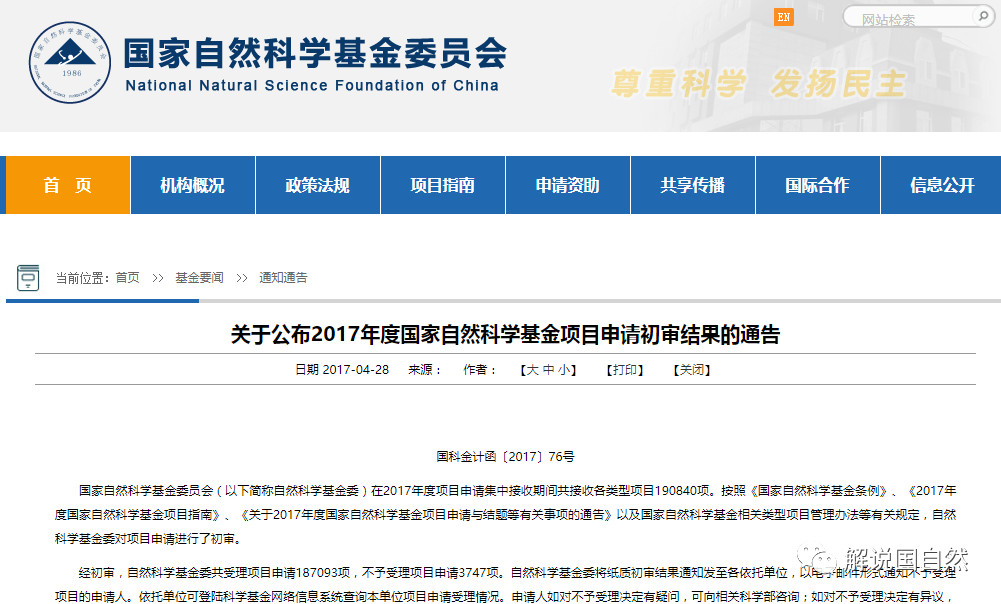Select 政策法规 in the navigation bar
The image size is (1001, 604).
tap(318, 185)
